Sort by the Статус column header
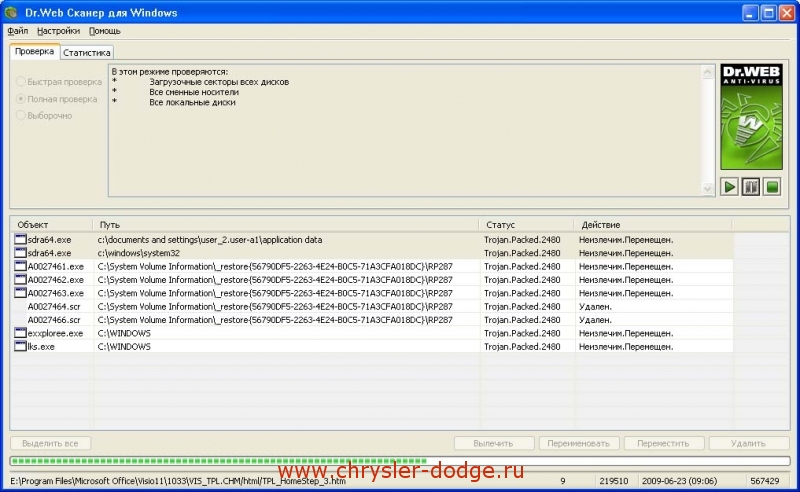This screenshot has width=800, height=492. point(527,225)
